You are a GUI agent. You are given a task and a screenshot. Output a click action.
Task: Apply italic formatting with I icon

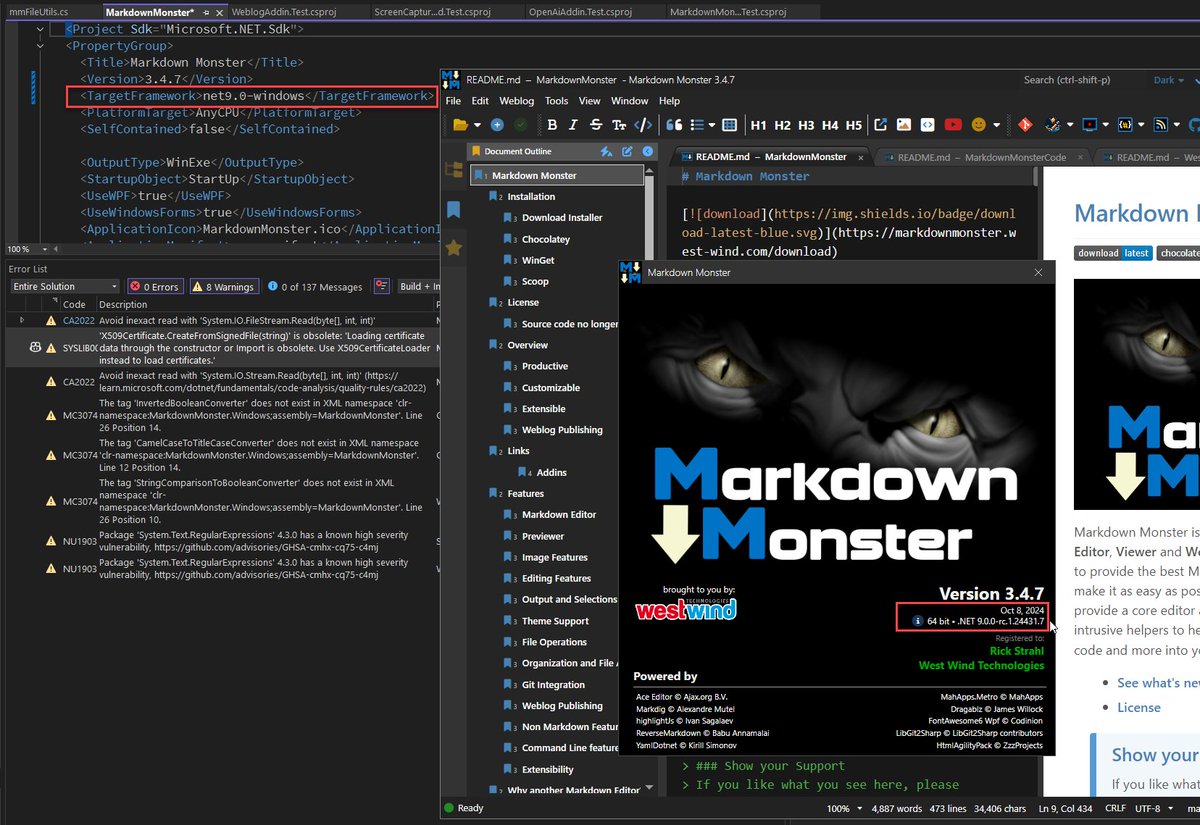[x=573, y=125]
